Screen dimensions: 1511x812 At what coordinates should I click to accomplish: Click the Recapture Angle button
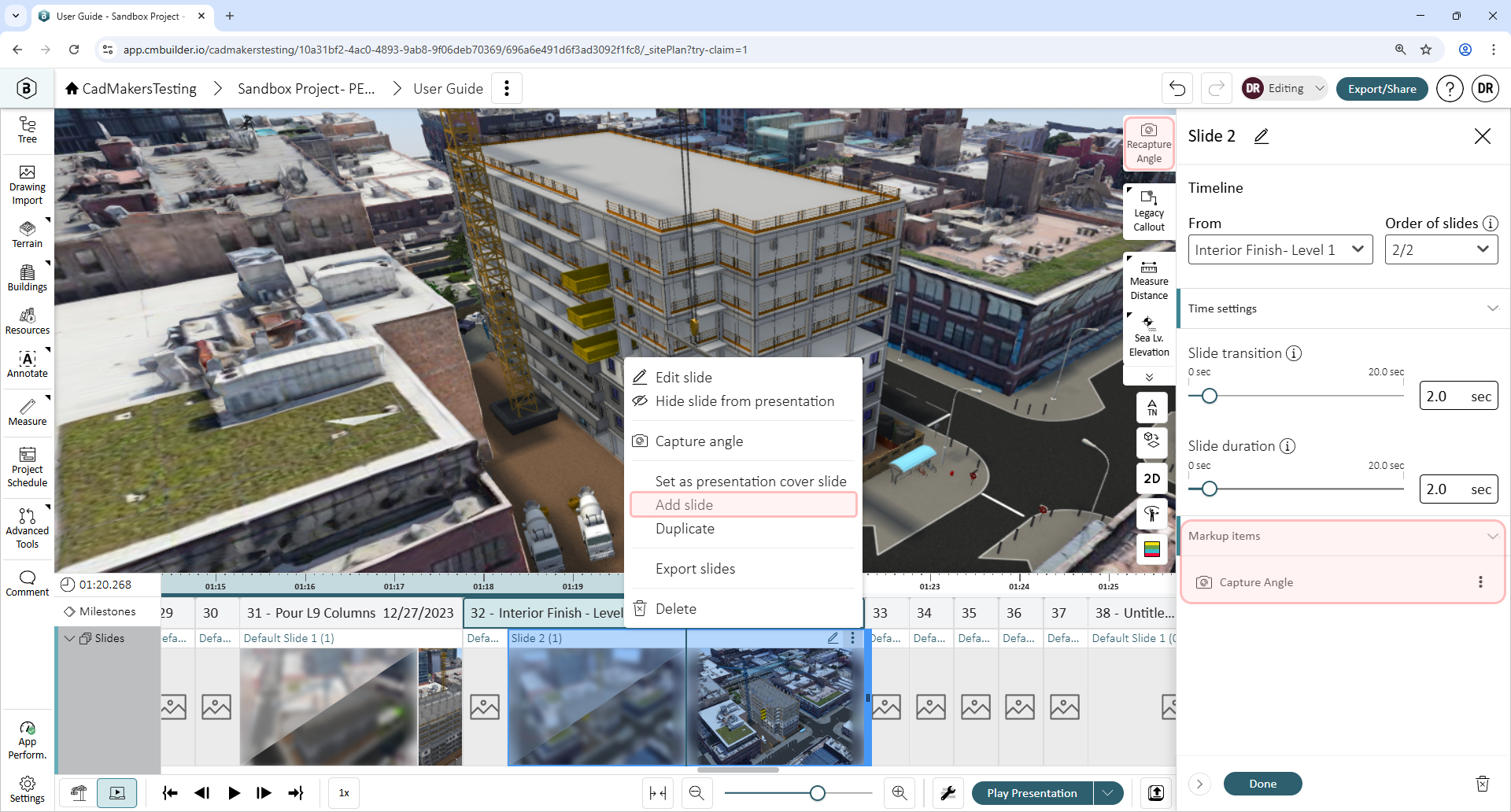[1149, 143]
